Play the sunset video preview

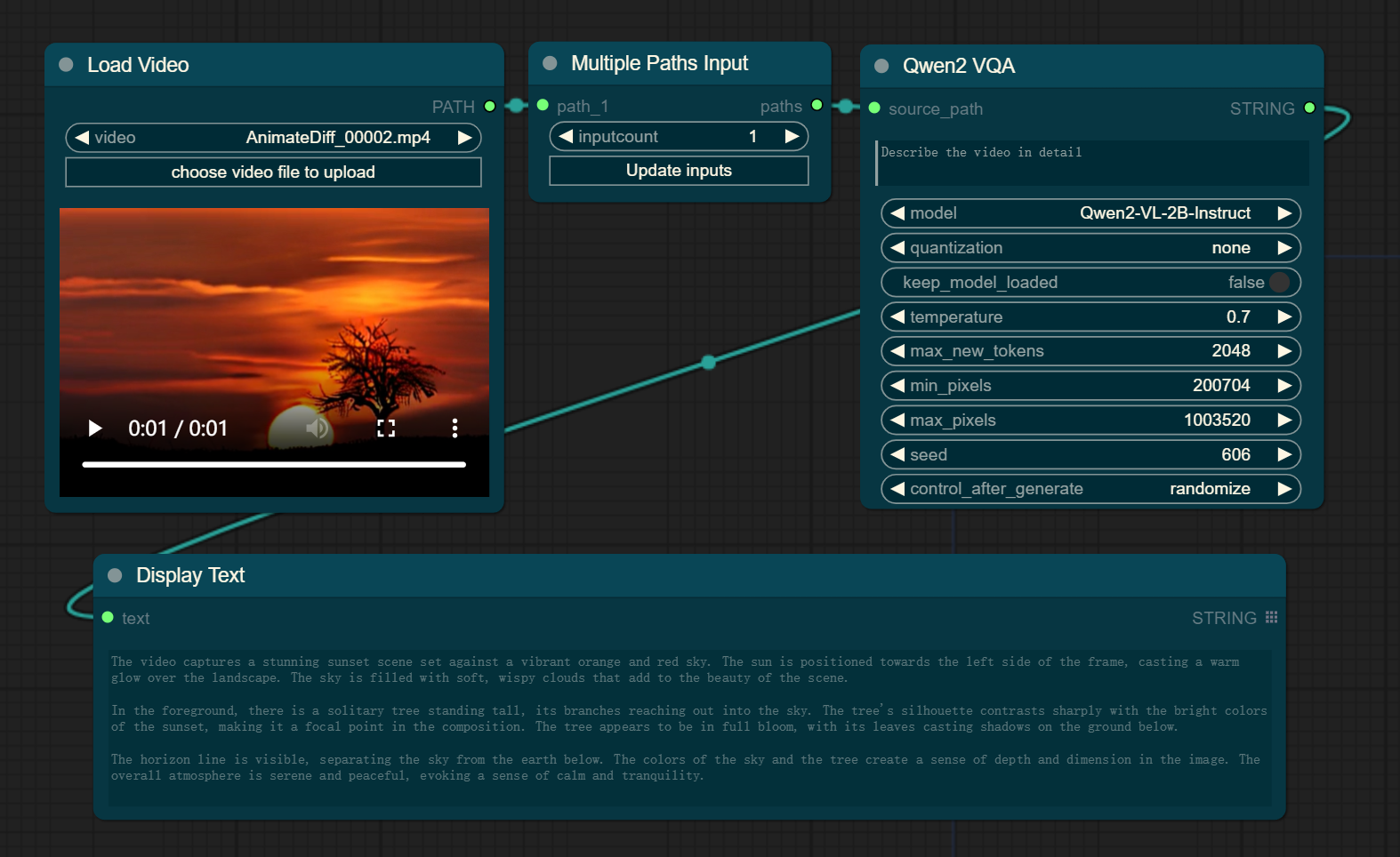[x=95, y=428]
